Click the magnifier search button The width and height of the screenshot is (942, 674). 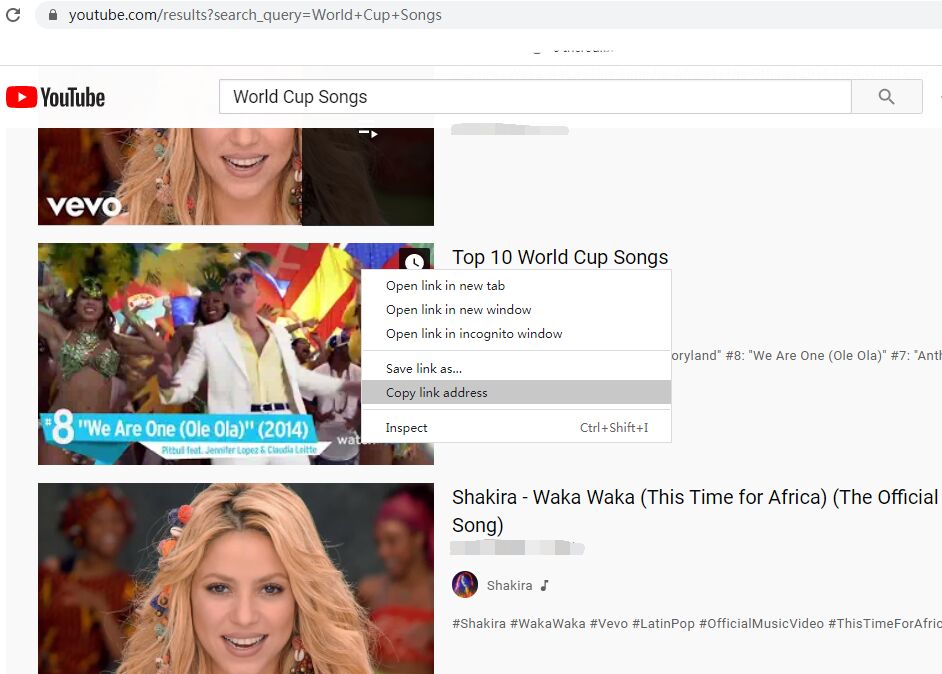(x=886, y=97)
